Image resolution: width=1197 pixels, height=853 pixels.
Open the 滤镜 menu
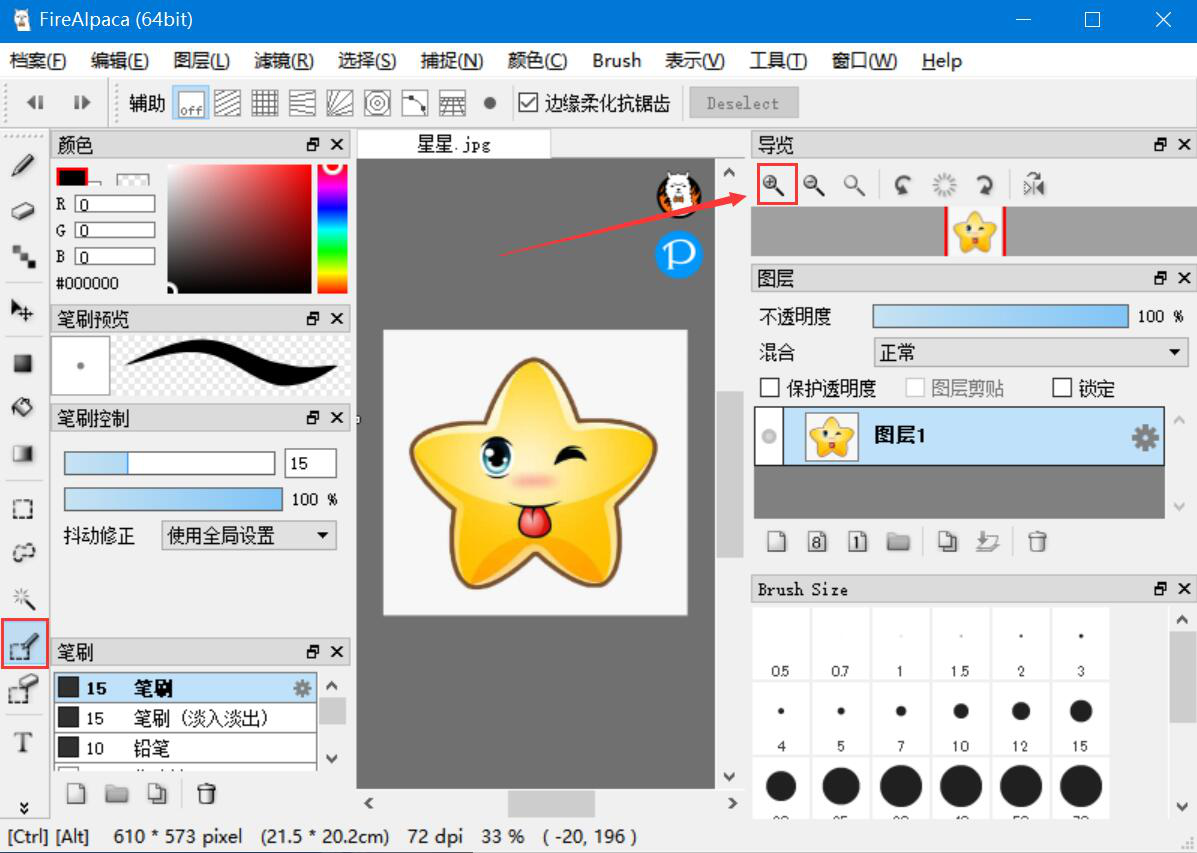coord(283,61)
